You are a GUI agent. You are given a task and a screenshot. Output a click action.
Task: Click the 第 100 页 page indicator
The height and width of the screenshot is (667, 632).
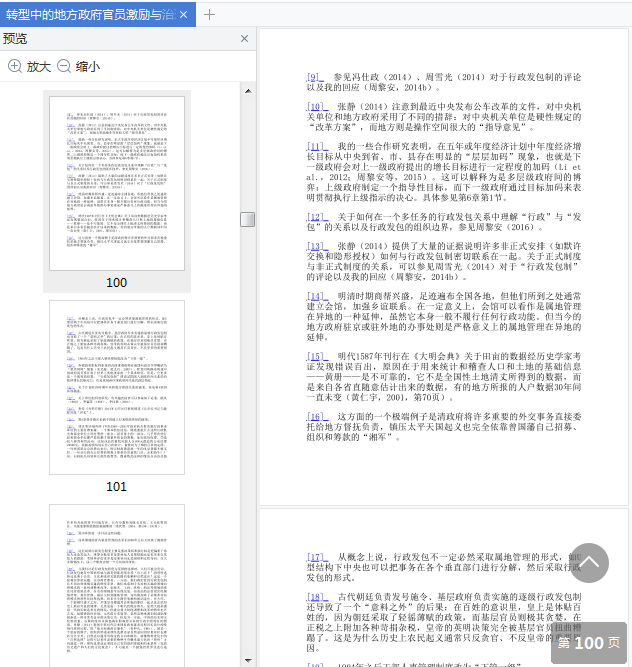(589, 643)
